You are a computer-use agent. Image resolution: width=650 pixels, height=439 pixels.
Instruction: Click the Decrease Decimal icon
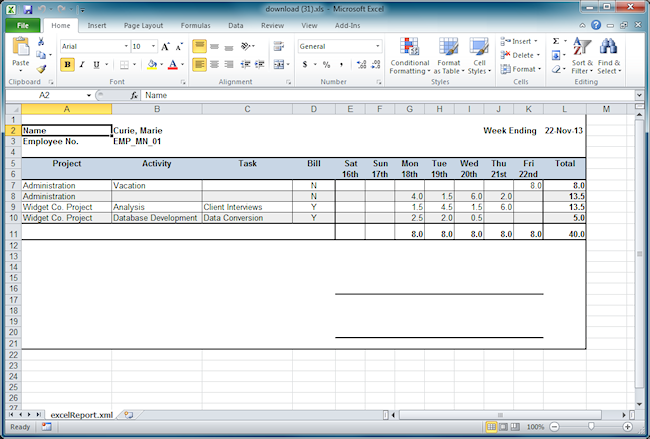coord(376,64)
